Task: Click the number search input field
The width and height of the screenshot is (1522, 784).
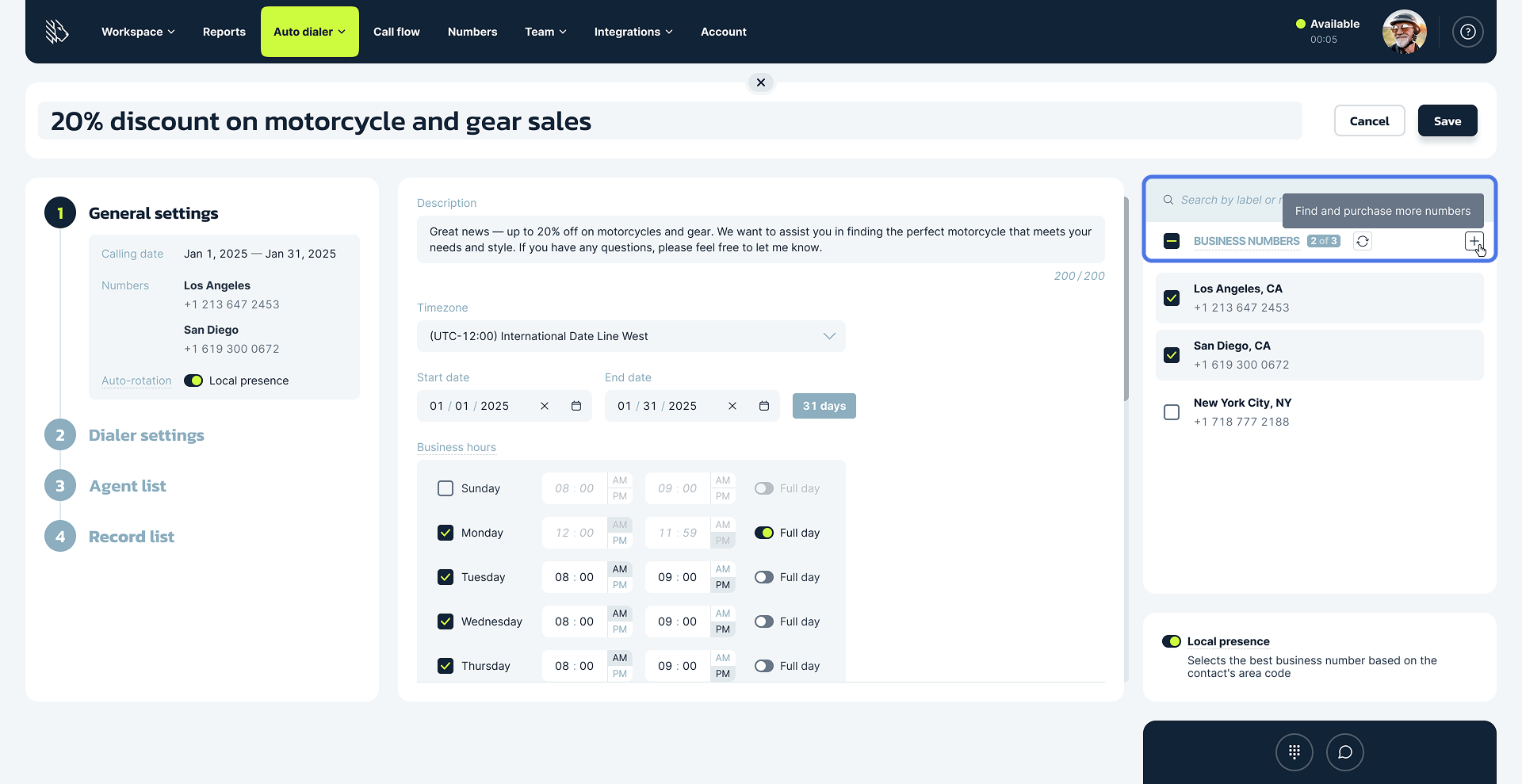Action: [1225, 200]
